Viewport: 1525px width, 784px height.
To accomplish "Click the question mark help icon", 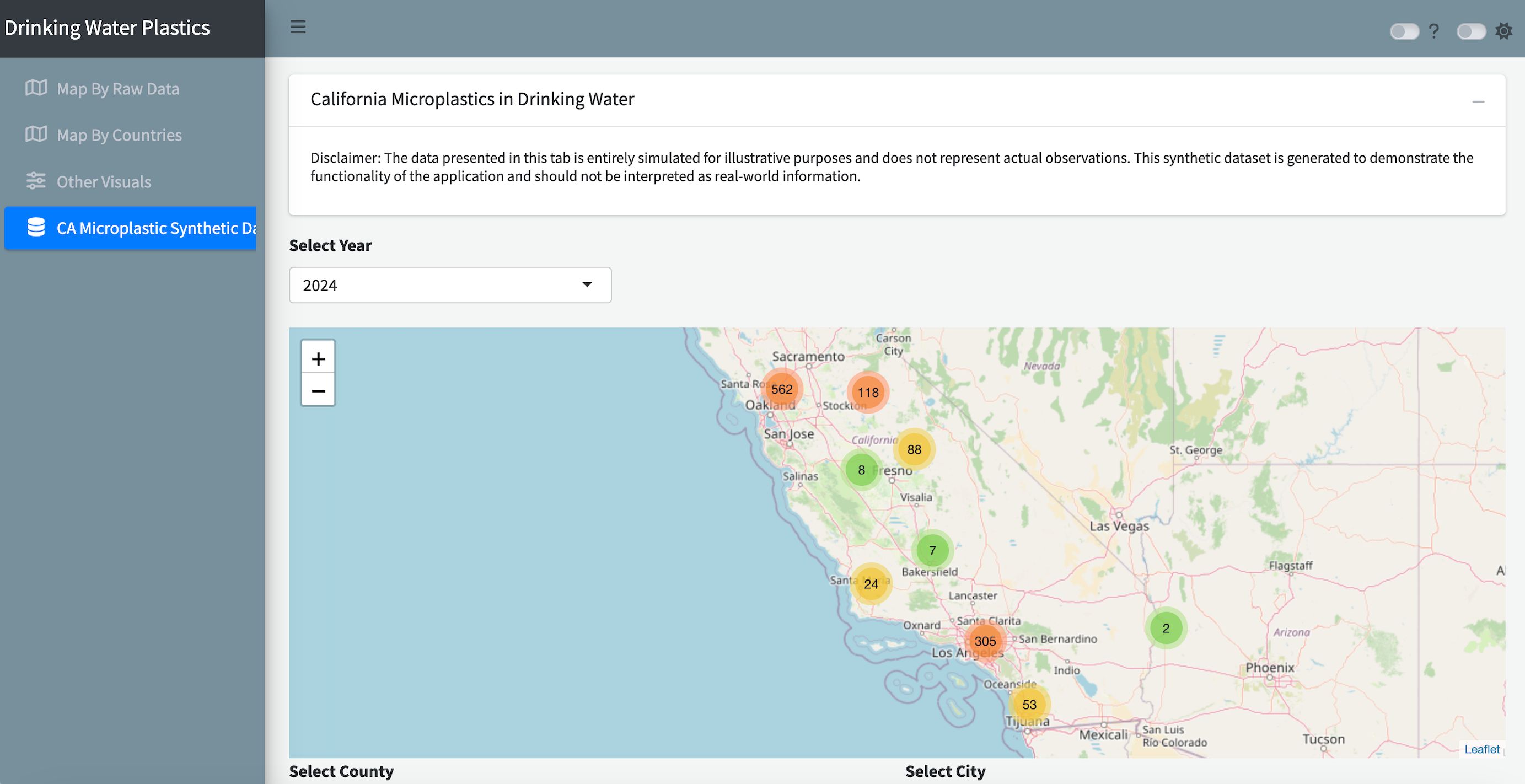I will coord(1433,31).
